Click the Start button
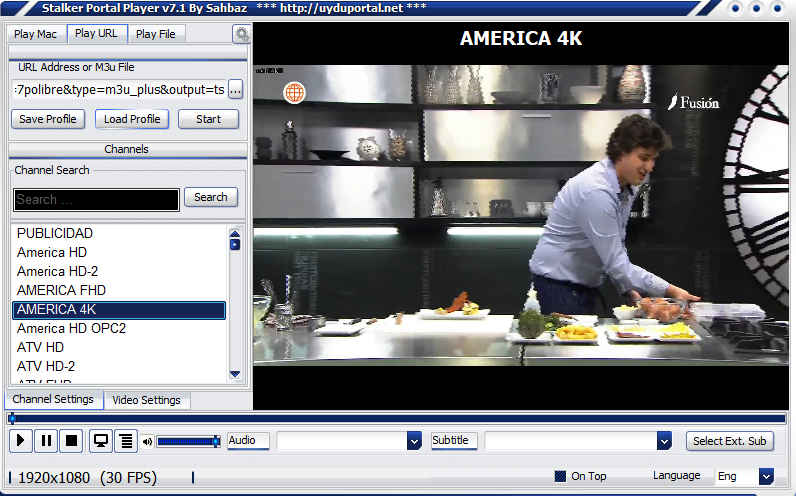Viewport: 796px width, 496px height. [x=208, y=119]
